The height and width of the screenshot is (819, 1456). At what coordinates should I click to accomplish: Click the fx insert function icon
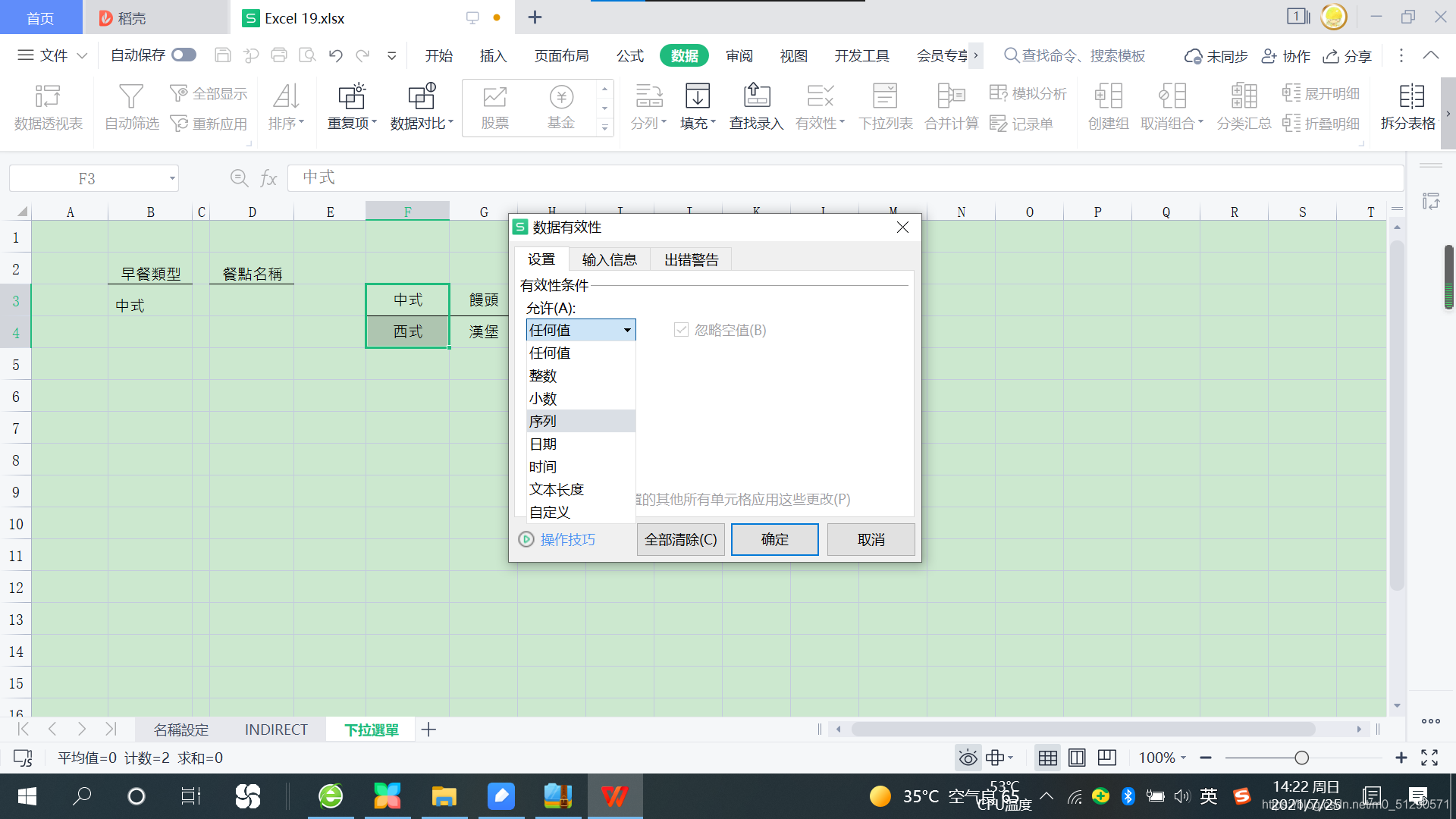(x=268, y=178)
